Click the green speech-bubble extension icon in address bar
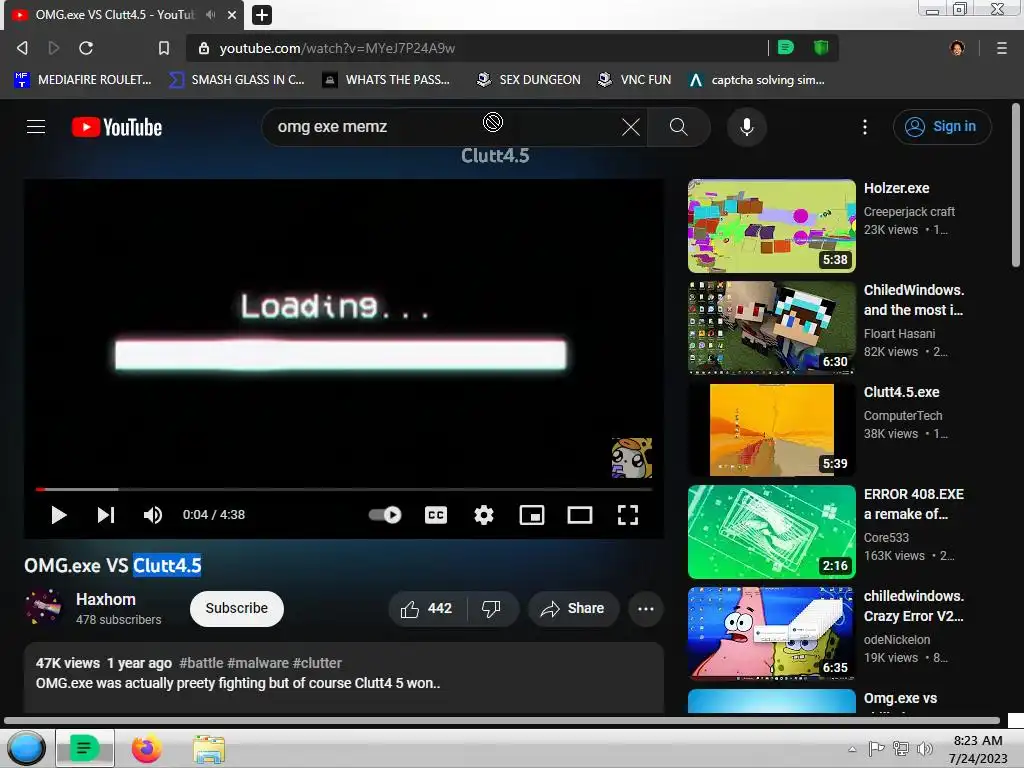Screen dimensions: 1024x768 coord(786,48)
